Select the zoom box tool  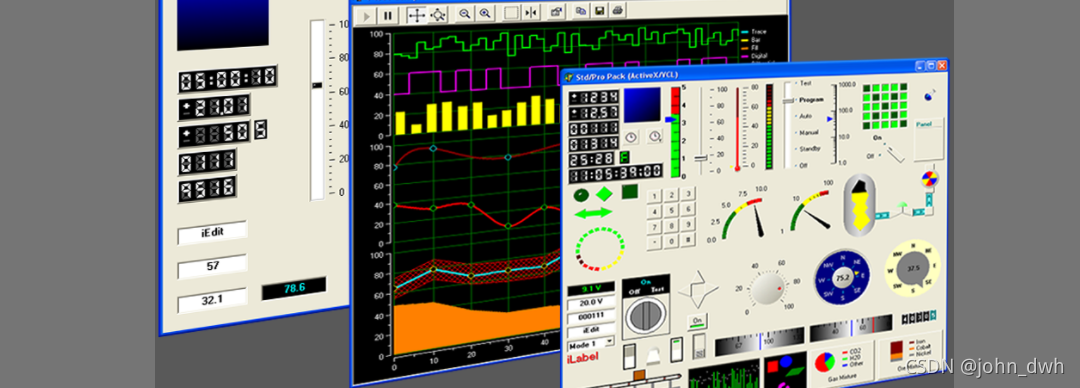point(511,12)
